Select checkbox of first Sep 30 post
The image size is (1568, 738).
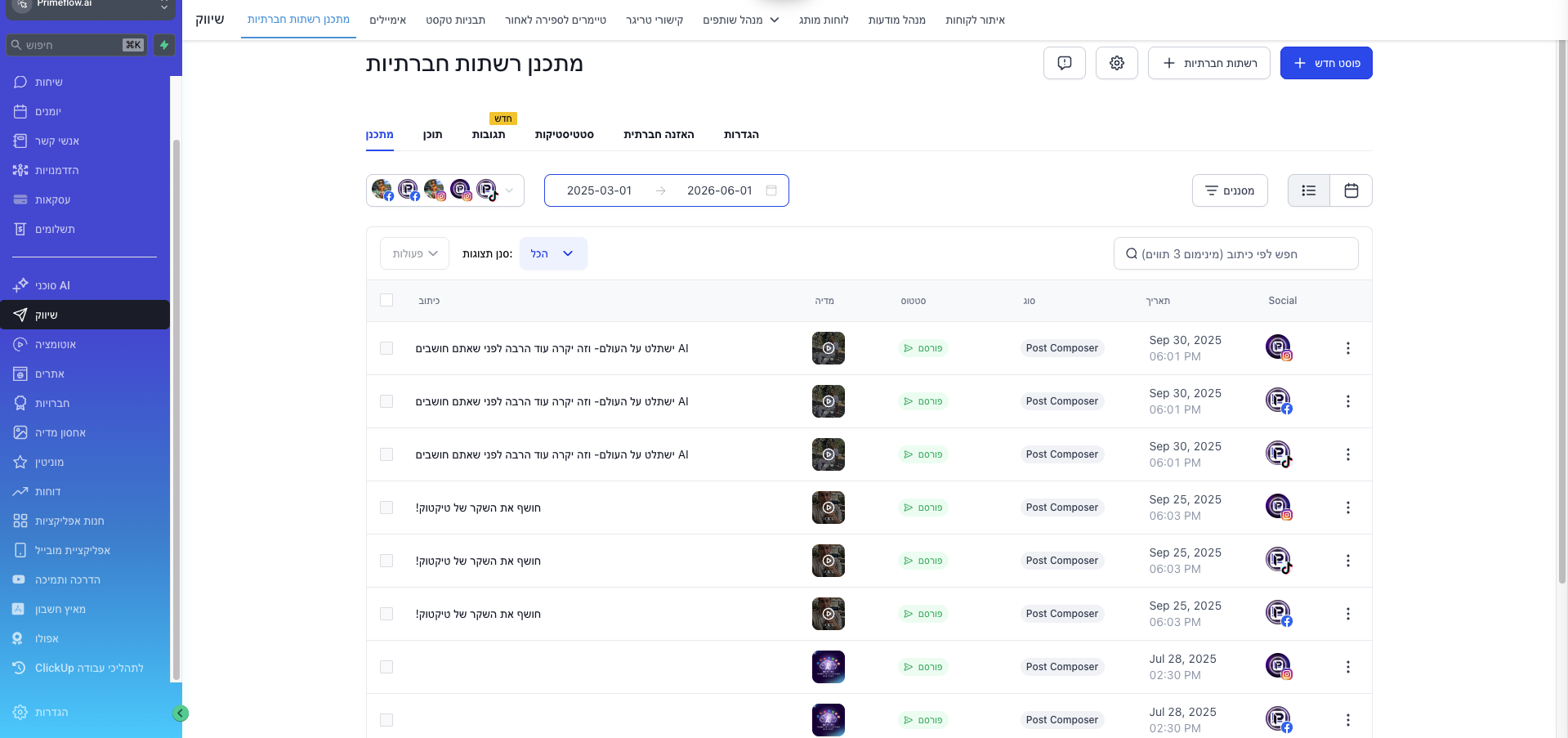click(x=386, y=348)
